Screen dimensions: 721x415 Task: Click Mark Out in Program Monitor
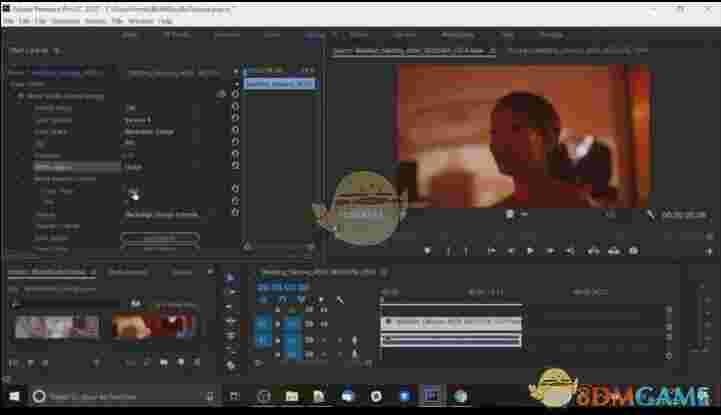[466, 251]
